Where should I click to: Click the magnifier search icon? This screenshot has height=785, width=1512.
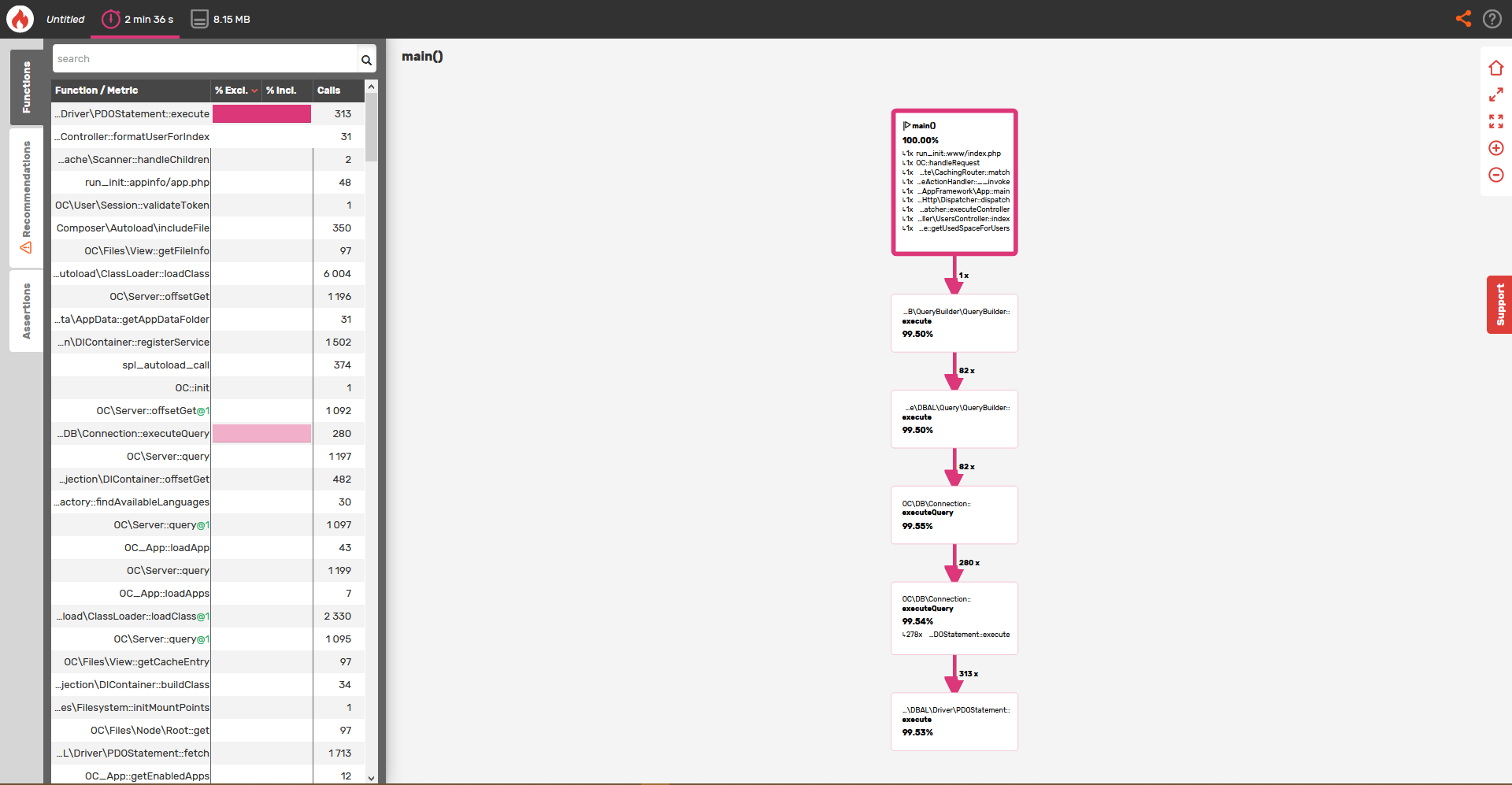tap(366, 60)
